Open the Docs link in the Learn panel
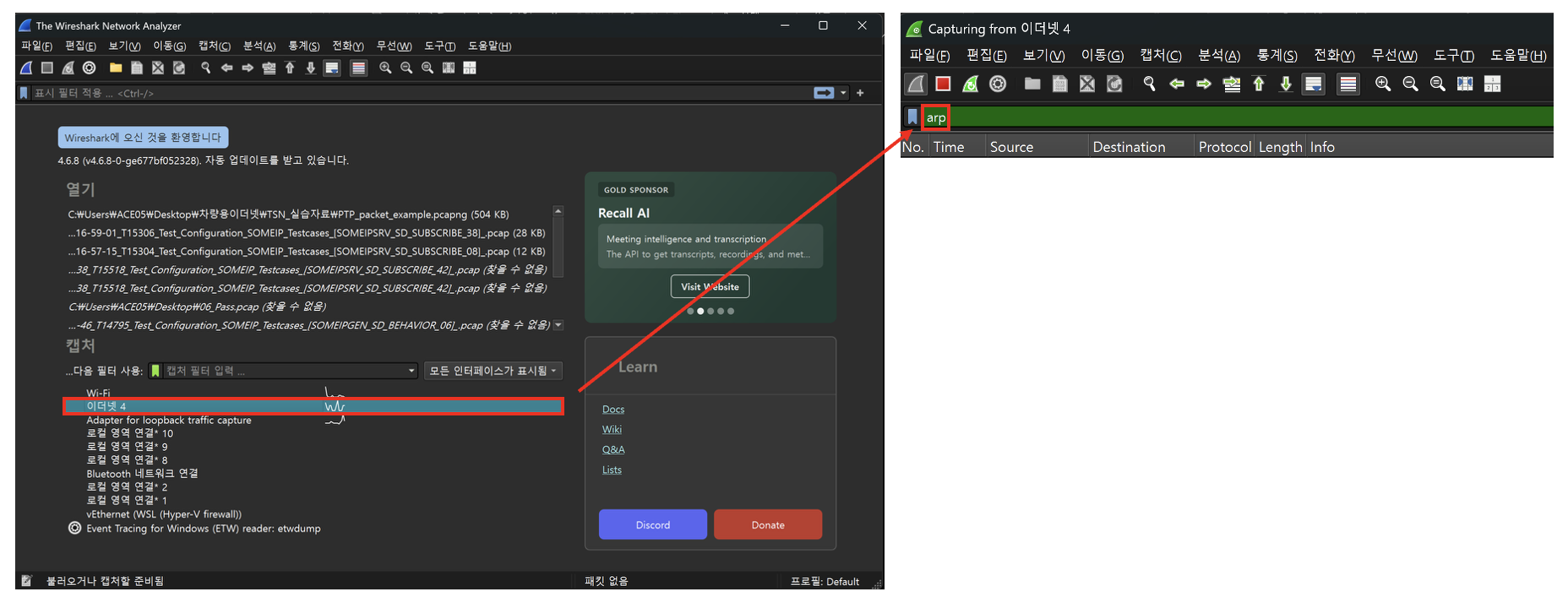Image resolution: width=1568 pixels, height=608 pixels. pyautogui.click(x=613, y=410)
